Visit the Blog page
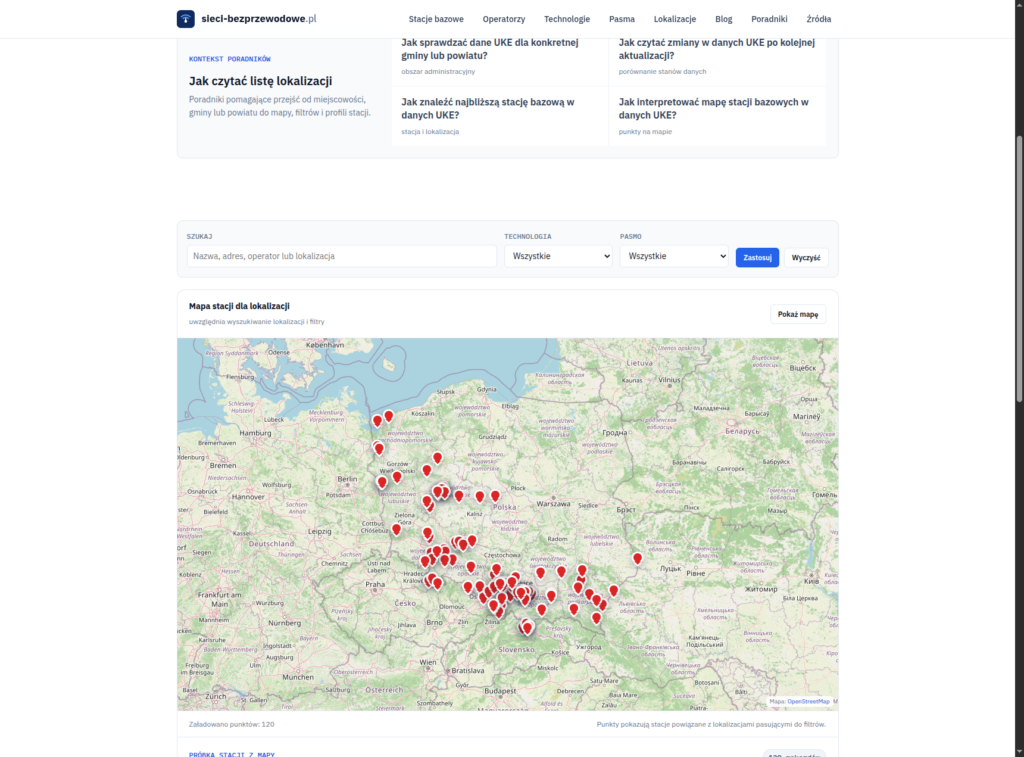Screen dimensions: 1024x757 point(724,19)
